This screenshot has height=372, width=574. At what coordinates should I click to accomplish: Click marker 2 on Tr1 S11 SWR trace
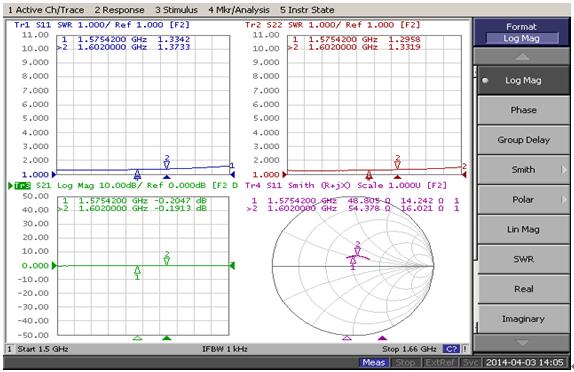(167, 162)
